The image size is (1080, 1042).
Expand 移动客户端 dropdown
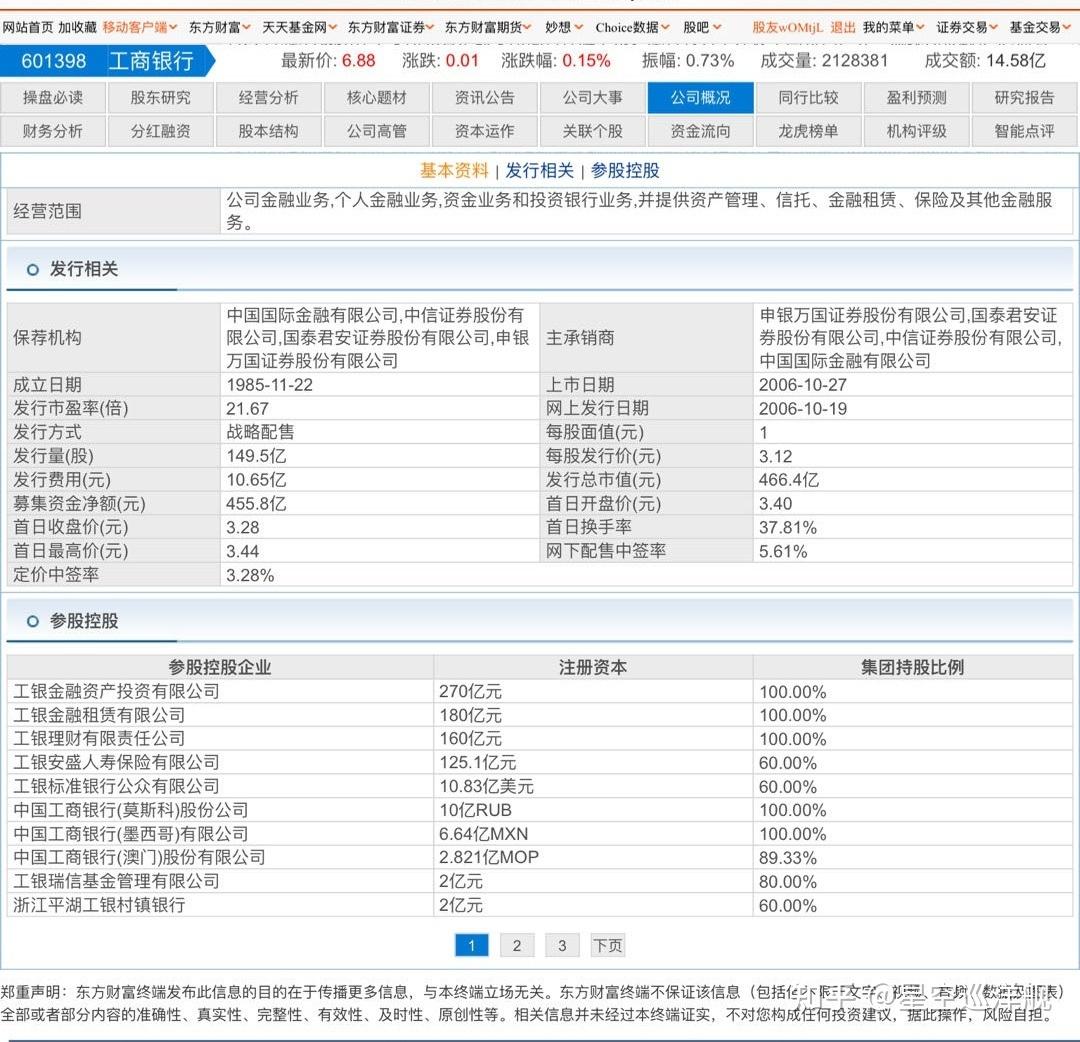140,28
